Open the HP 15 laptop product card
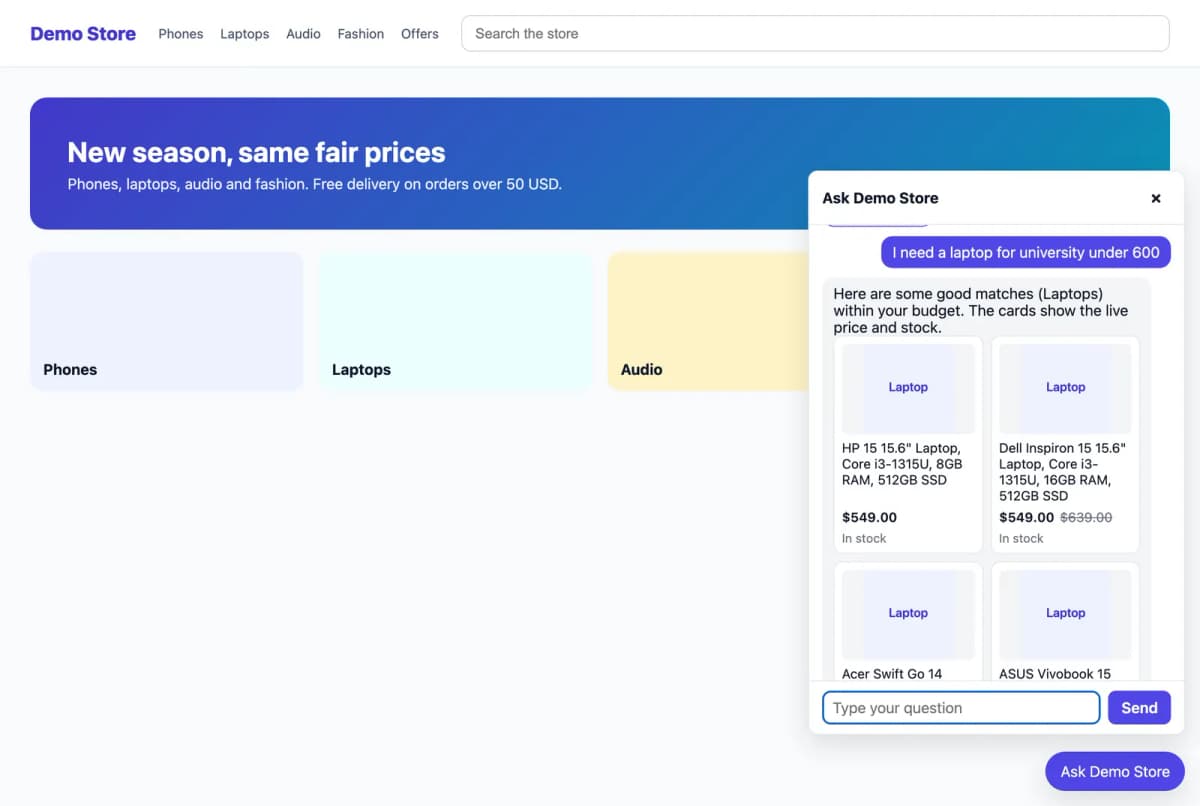 point(908,444)
